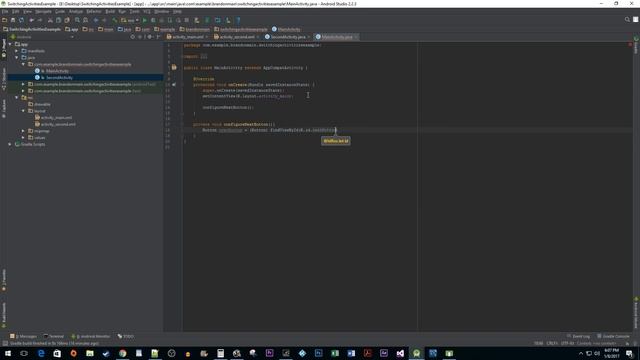Viewport: 640px width, 360px height.
Task: Click the Windows Start button
Action: coord(8,353)
